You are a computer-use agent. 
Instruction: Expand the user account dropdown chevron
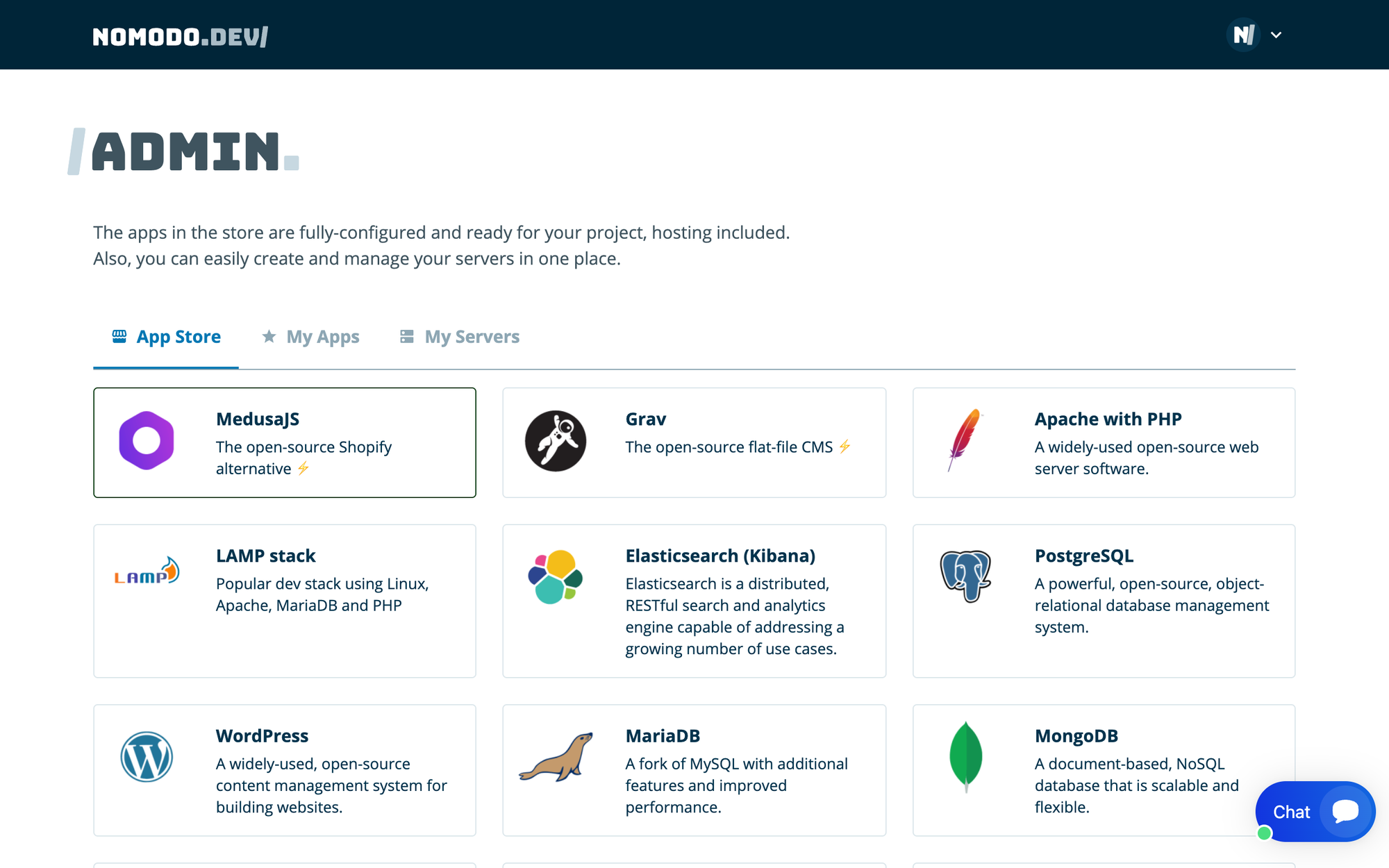[1276, 35]
